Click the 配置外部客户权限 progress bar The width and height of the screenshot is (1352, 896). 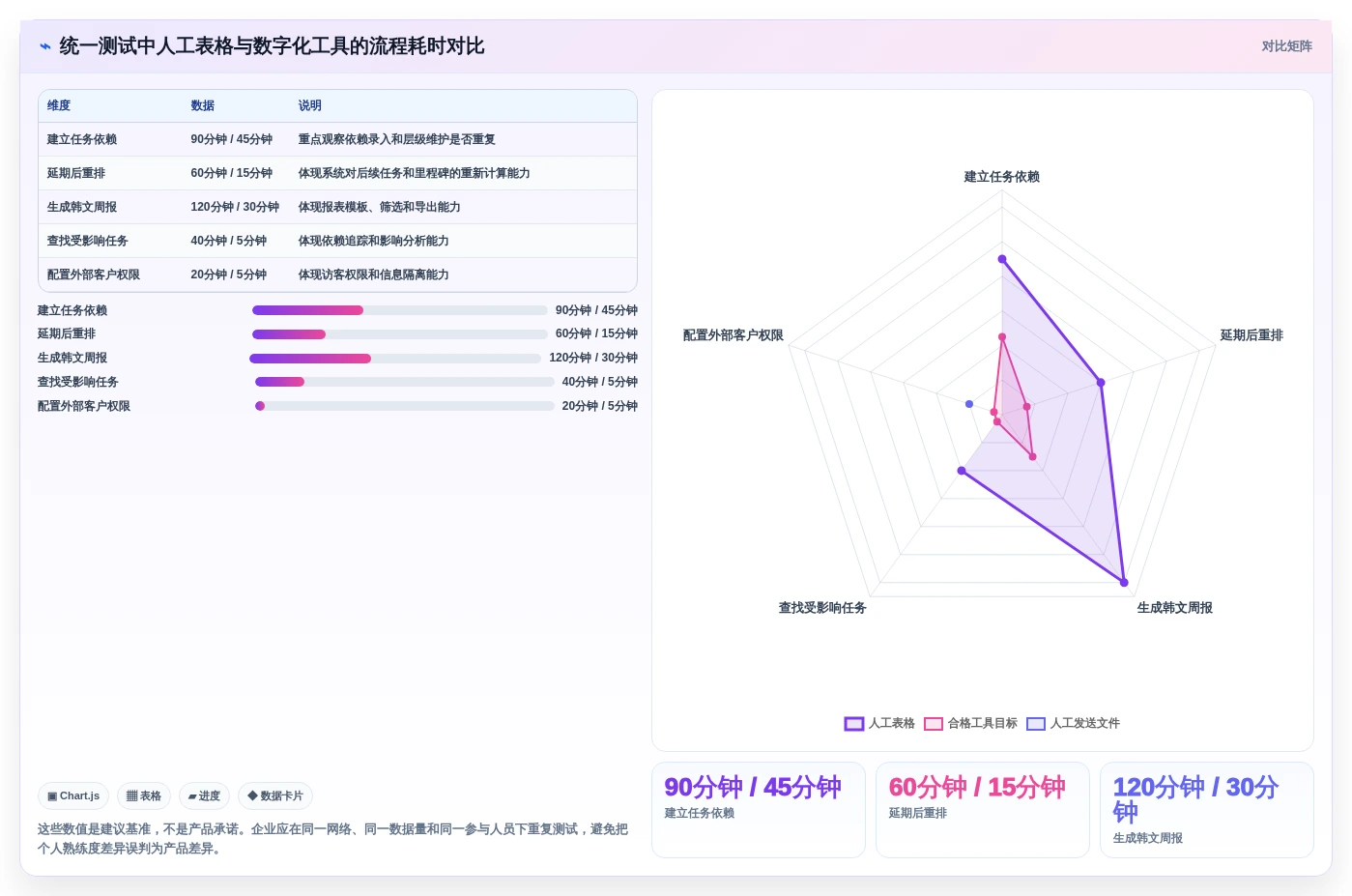(x=405, y=406)
